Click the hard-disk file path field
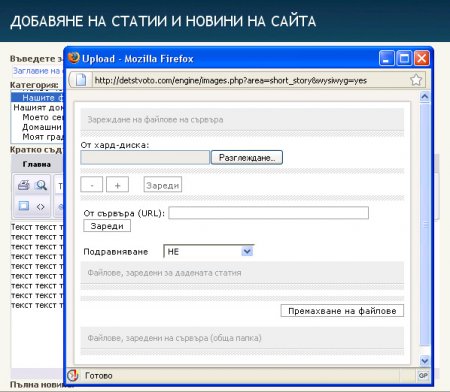 click(145, 157)
